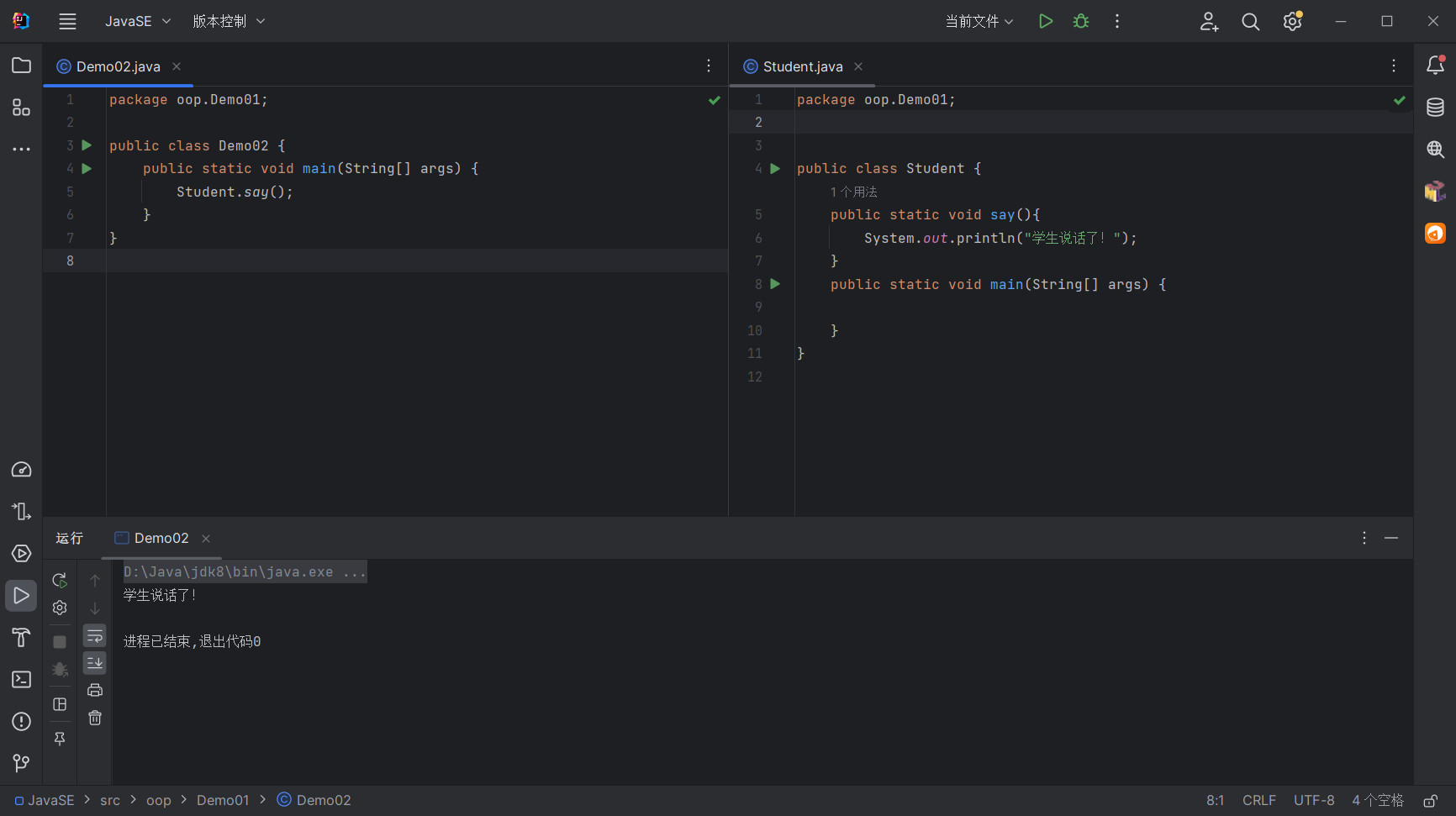Select the Student.java editor tab

(x=802, y=66)
